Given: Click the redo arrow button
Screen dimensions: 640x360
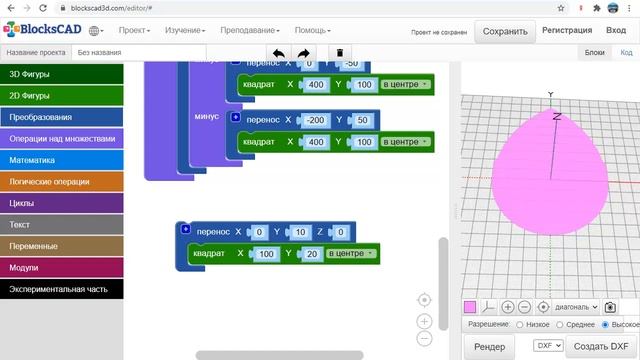Looking at the screenshot, I should [x=303, y=53].
